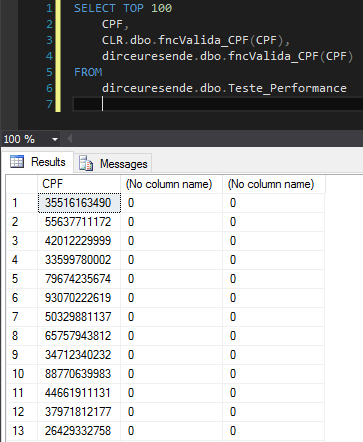Select cell 44661911131
The width and height of the screenshot is (363, 442).
point(79,393)
